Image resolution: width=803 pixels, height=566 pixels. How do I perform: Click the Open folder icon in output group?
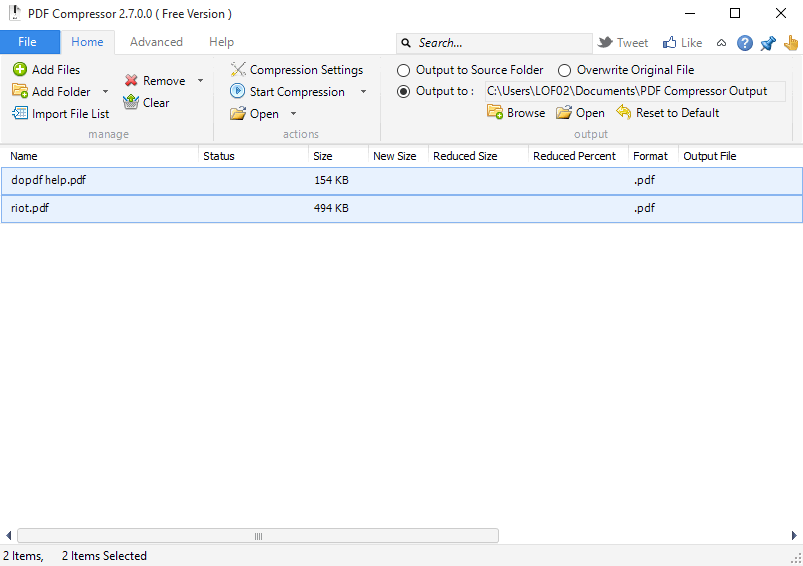coord(564,112)
